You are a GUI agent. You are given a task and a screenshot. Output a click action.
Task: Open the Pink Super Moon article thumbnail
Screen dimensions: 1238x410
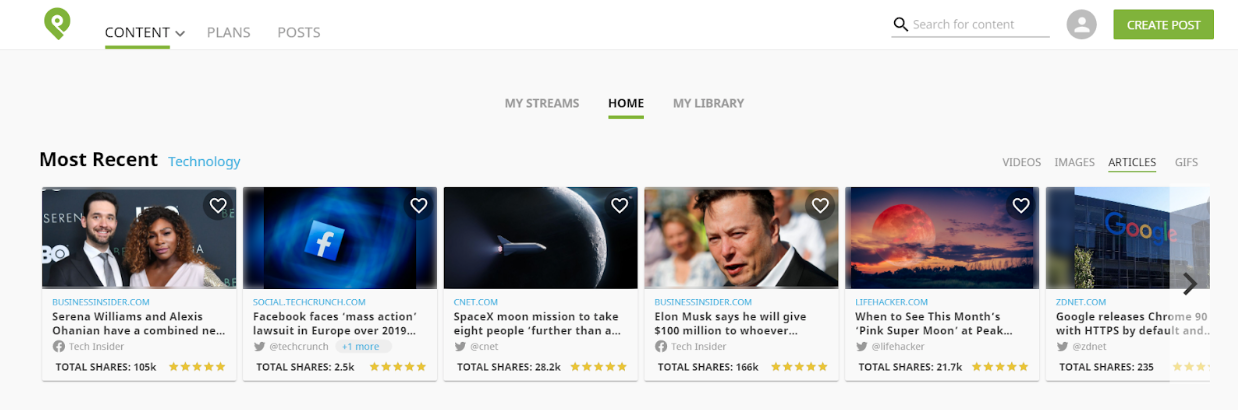[942, 238]
